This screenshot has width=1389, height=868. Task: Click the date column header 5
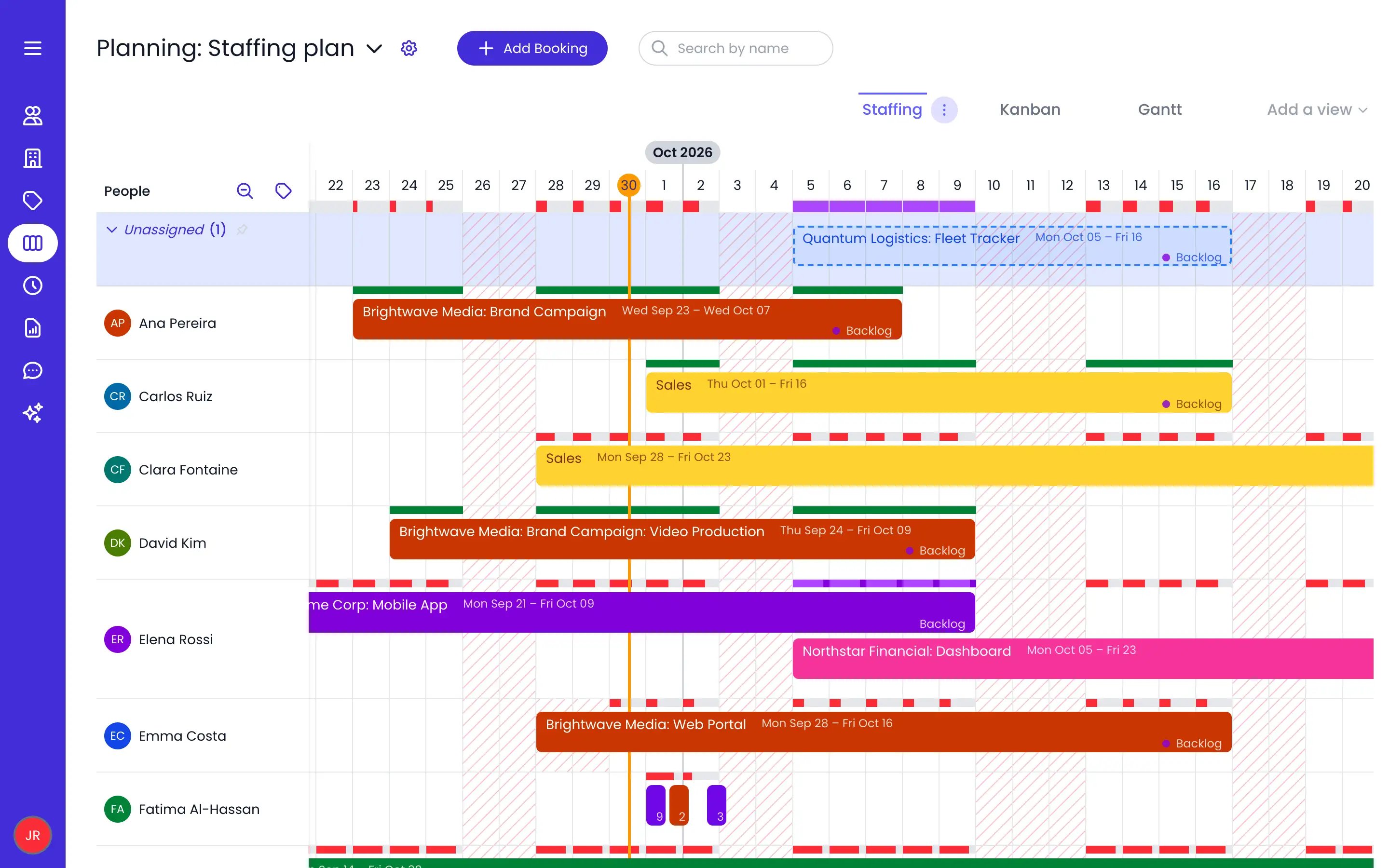810,185
